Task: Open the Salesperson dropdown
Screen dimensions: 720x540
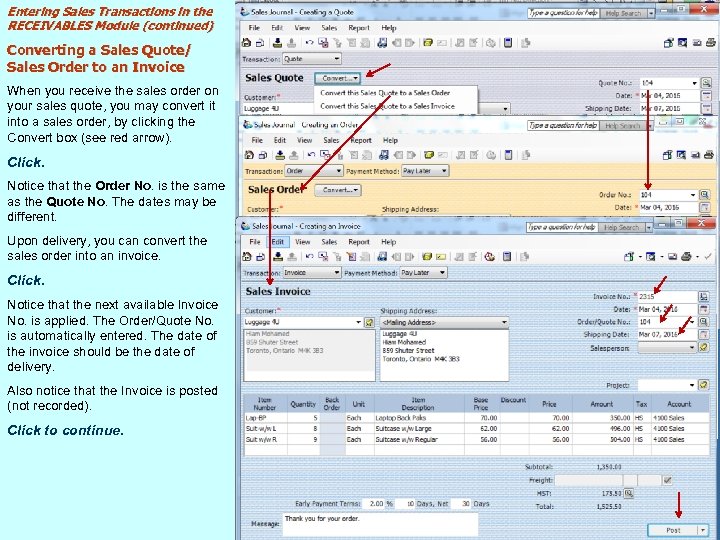Action: coord(667,348)
